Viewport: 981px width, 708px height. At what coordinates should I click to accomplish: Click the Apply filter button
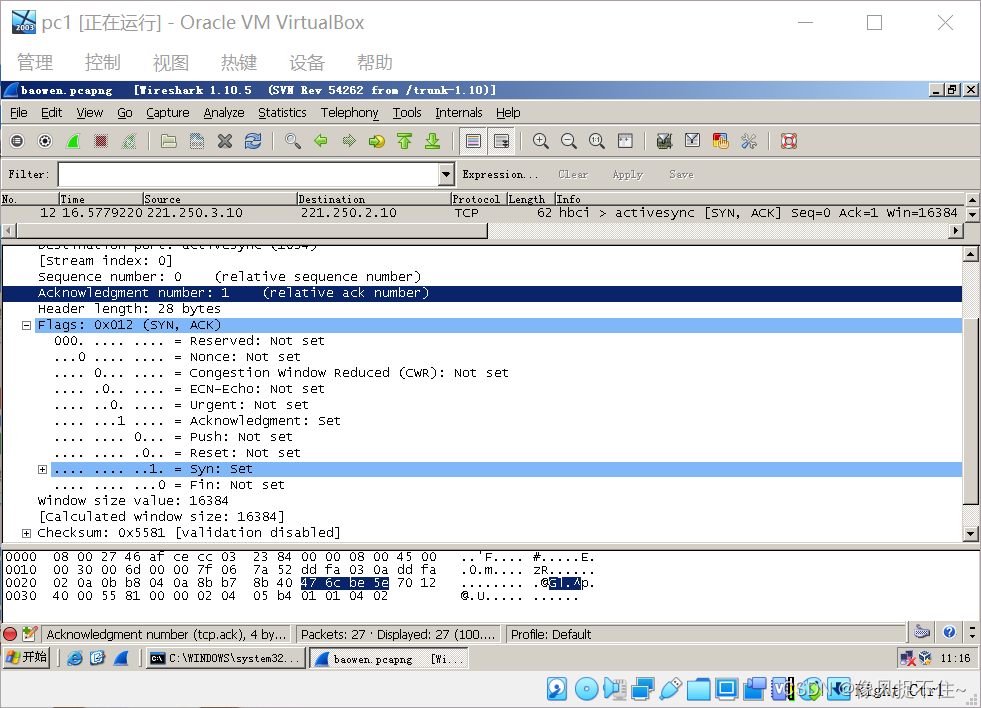click(x=628, y=174)
